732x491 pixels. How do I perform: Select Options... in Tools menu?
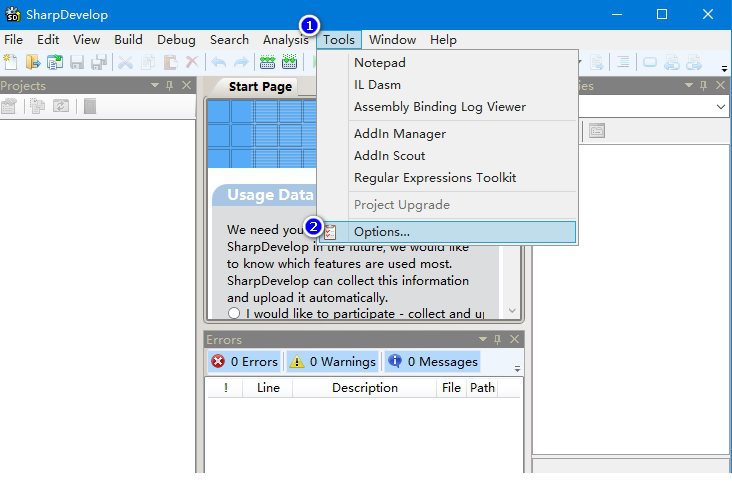[x=448, y=231]
